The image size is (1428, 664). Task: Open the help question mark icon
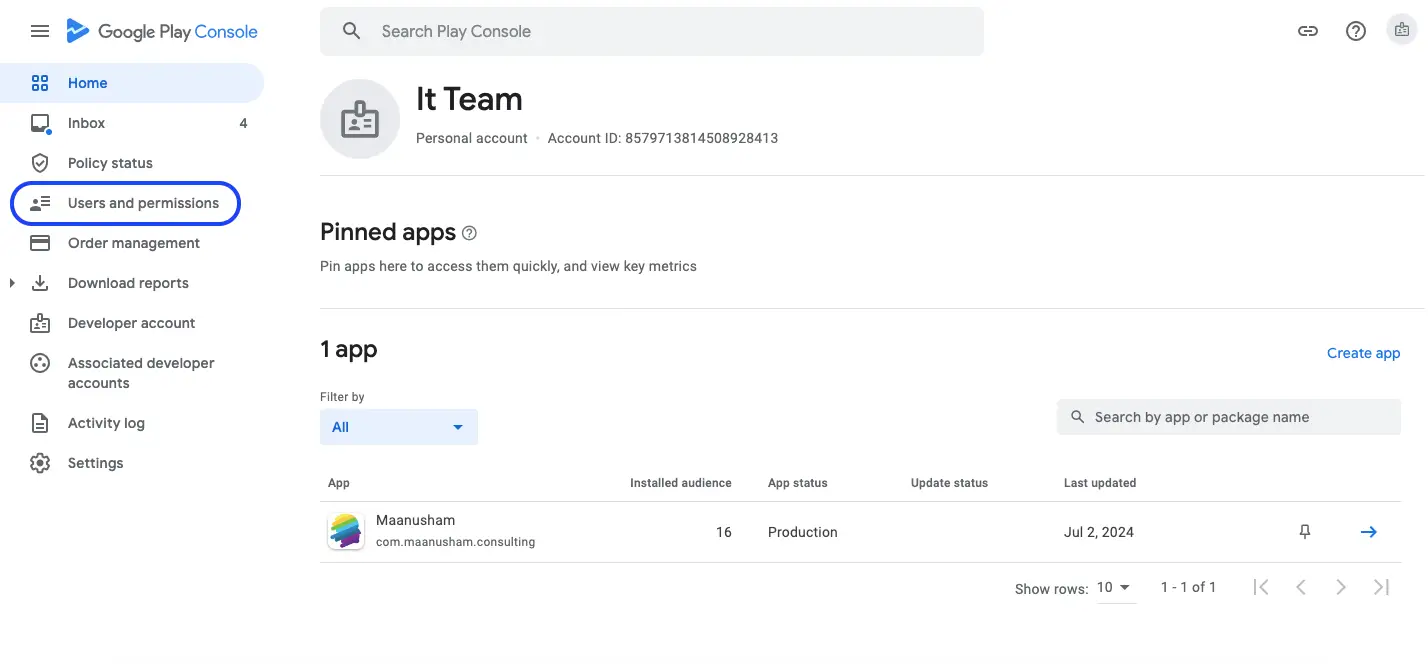pos(1356,31)
